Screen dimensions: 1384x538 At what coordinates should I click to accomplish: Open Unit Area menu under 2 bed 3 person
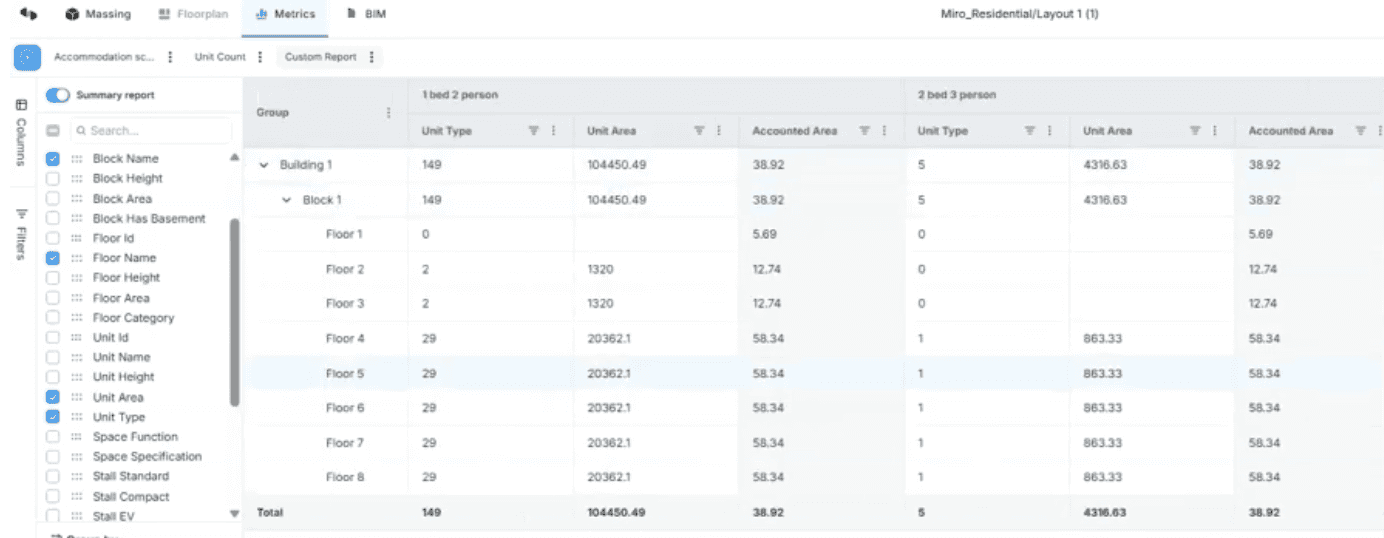(x=1215, y=131)
